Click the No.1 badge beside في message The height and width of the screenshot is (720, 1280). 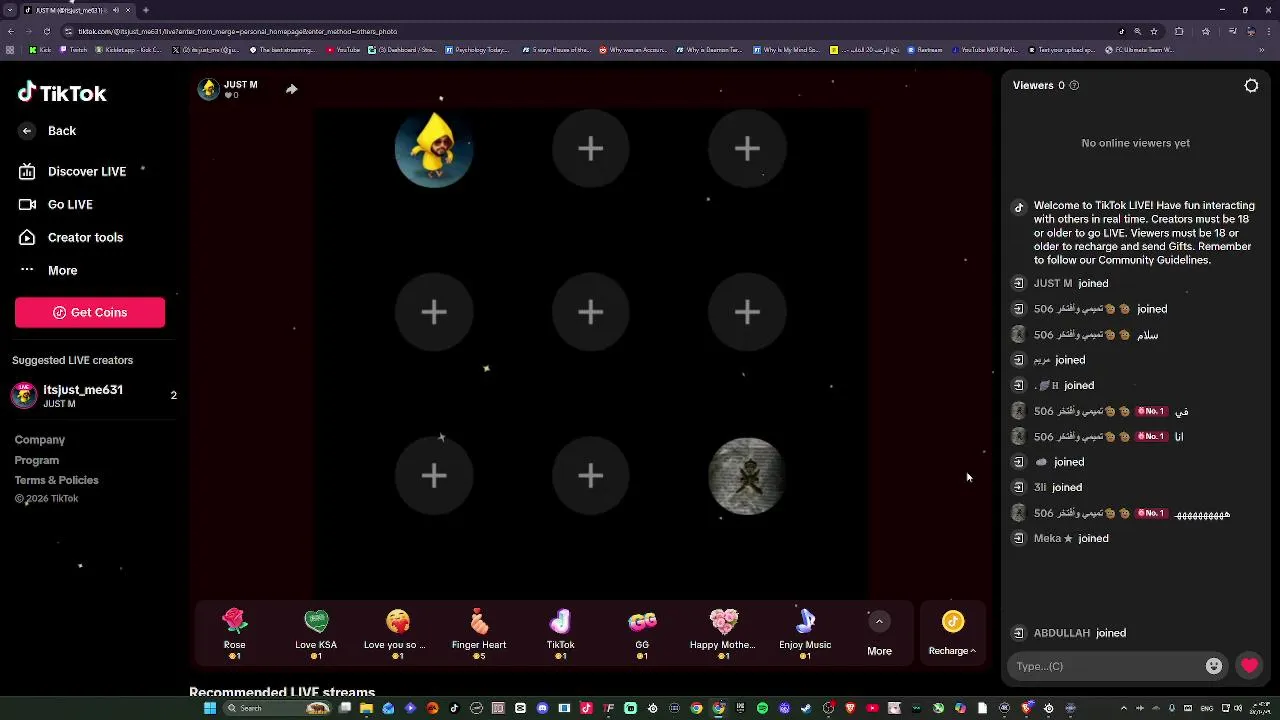1151,411
